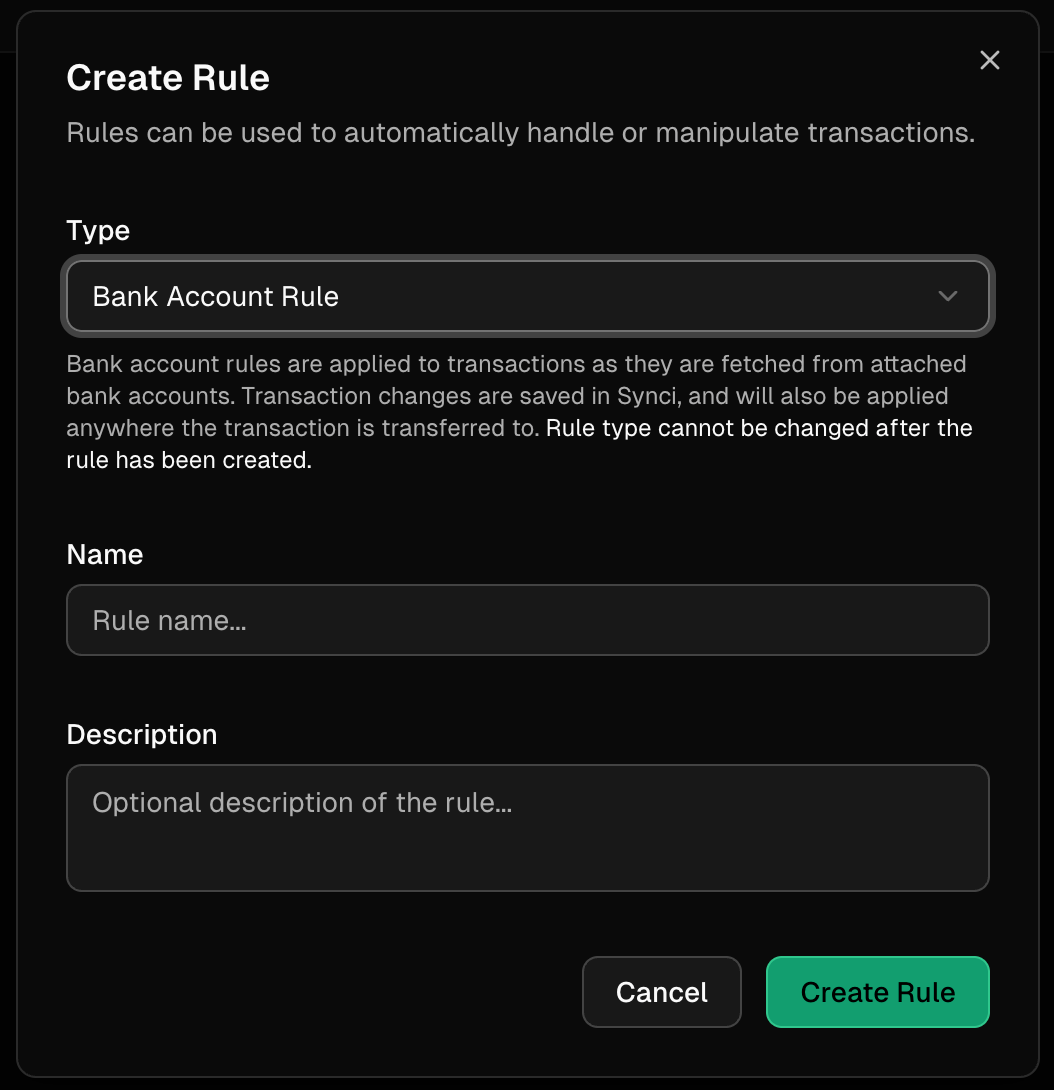Click the Description field label
The width and height of the screenshot is (1054, 1090).
142,735
